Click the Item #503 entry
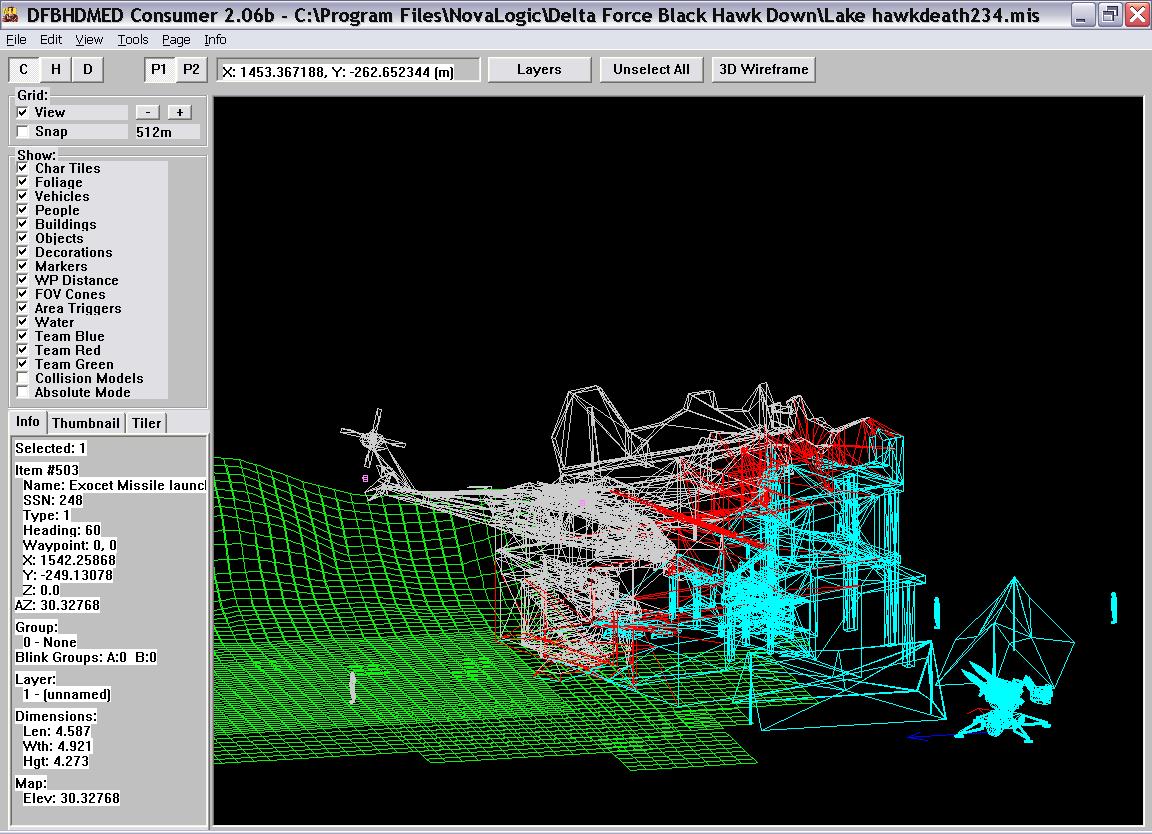1152x834 pixels. pos(47,470)
